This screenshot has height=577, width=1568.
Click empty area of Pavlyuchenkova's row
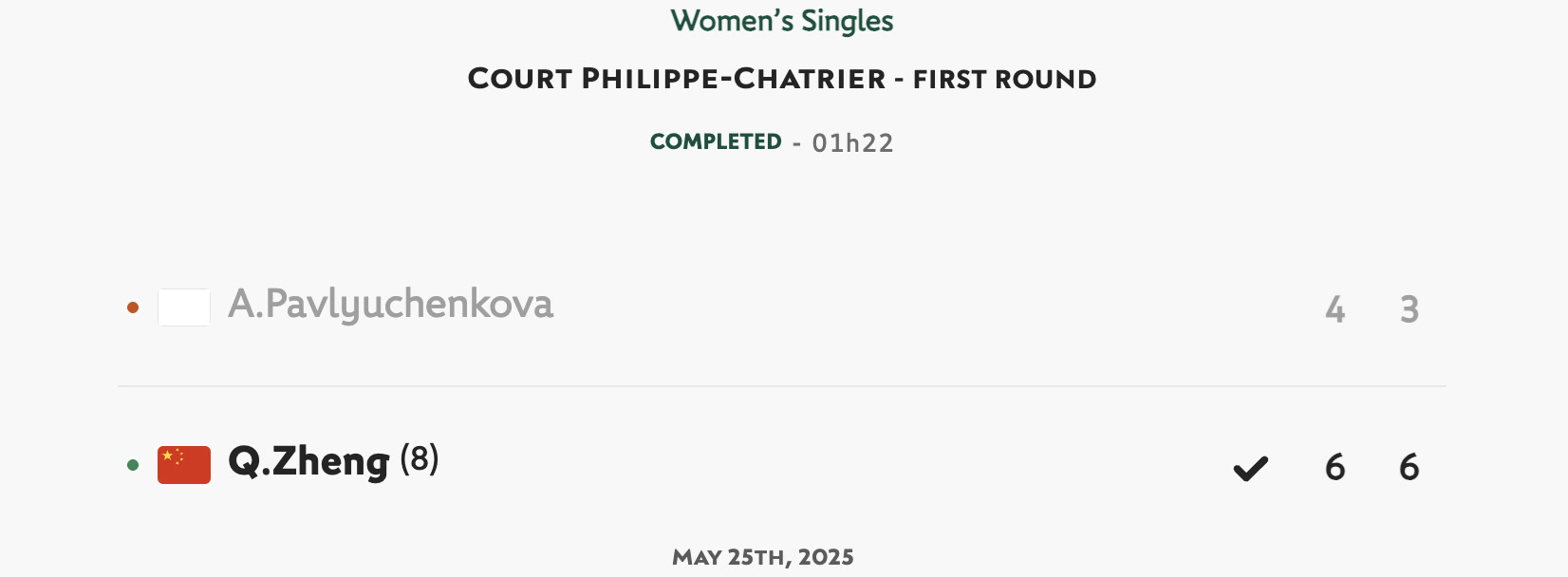[x=930, y=307]
